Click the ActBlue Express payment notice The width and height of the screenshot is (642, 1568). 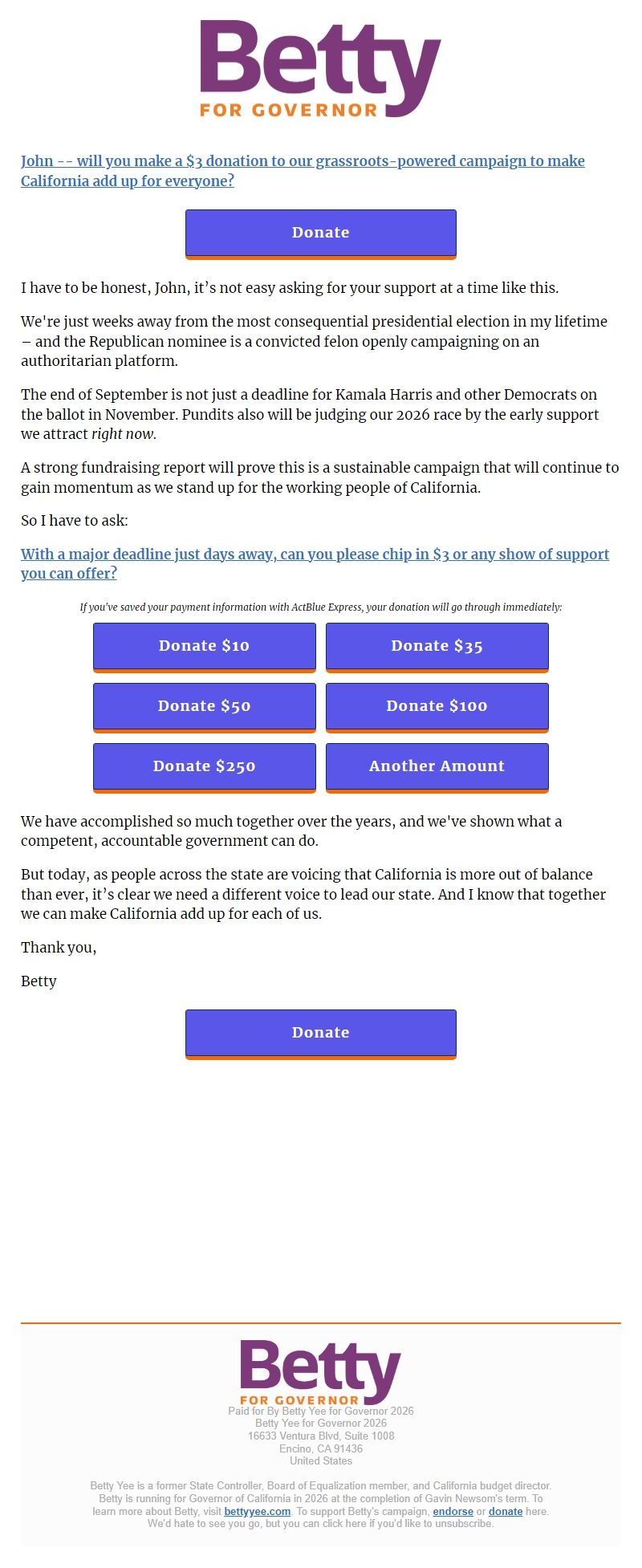(321, 607)
